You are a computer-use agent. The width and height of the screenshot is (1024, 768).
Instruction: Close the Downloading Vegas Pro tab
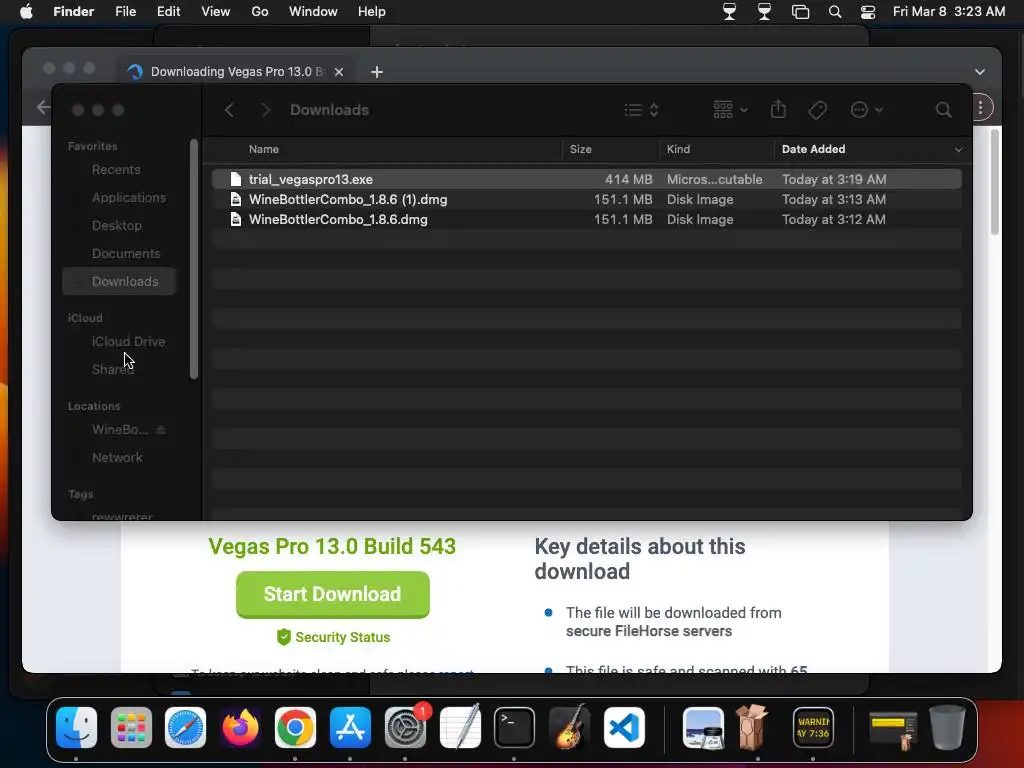tap(339, 72)
